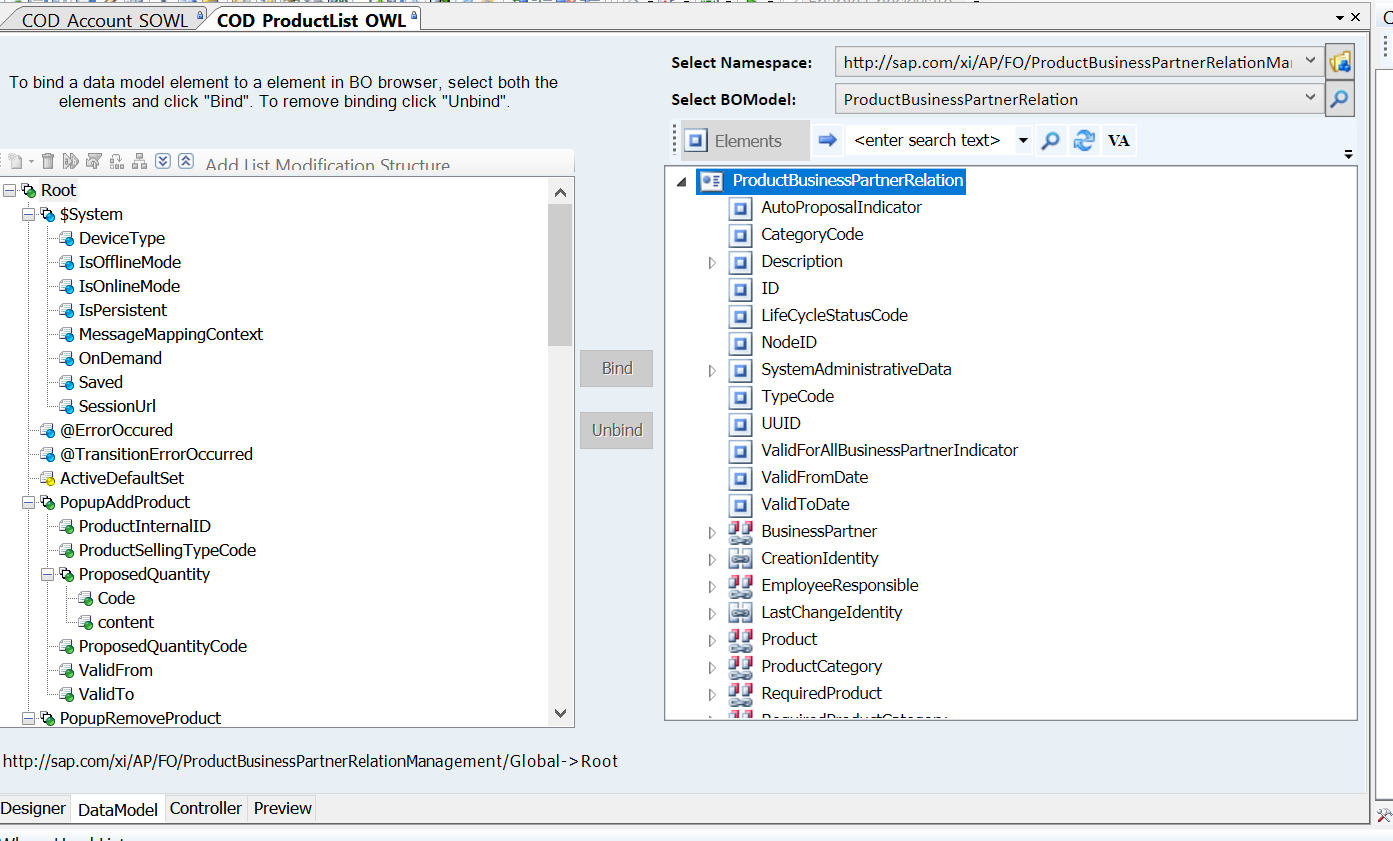
Task: Collapse the Root node in data model tree
Action: coord(9,190)
